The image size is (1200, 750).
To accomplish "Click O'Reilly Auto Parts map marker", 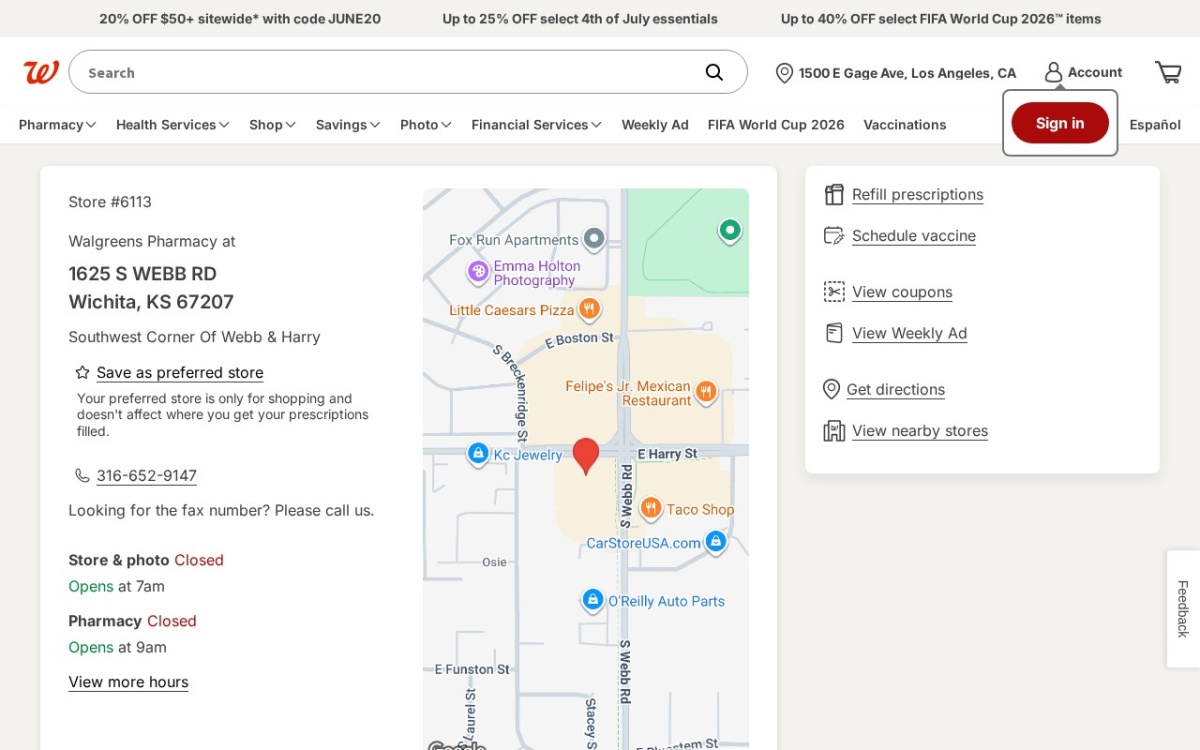I will 593,600.
